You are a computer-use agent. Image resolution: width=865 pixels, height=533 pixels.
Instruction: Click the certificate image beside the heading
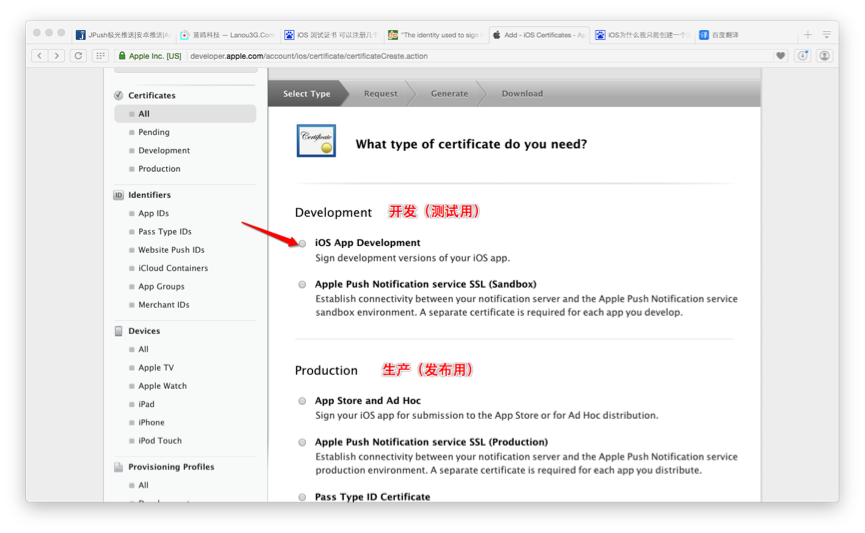(x=316, y=141)
